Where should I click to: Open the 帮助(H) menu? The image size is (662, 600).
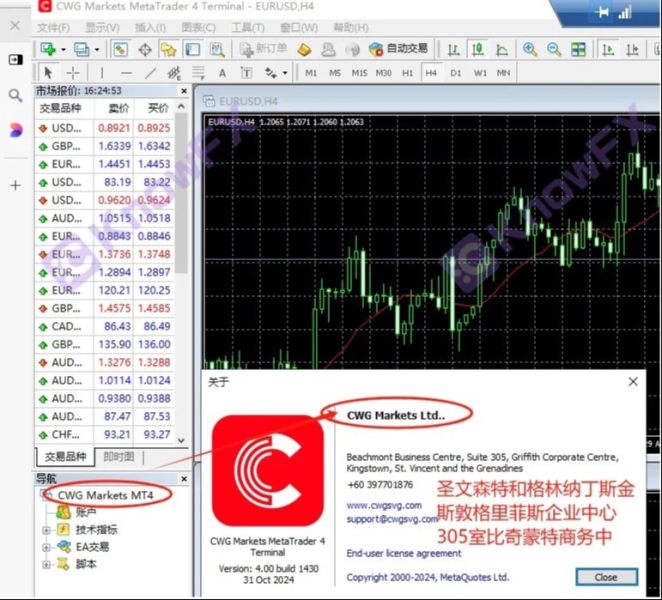coord(351,28)
